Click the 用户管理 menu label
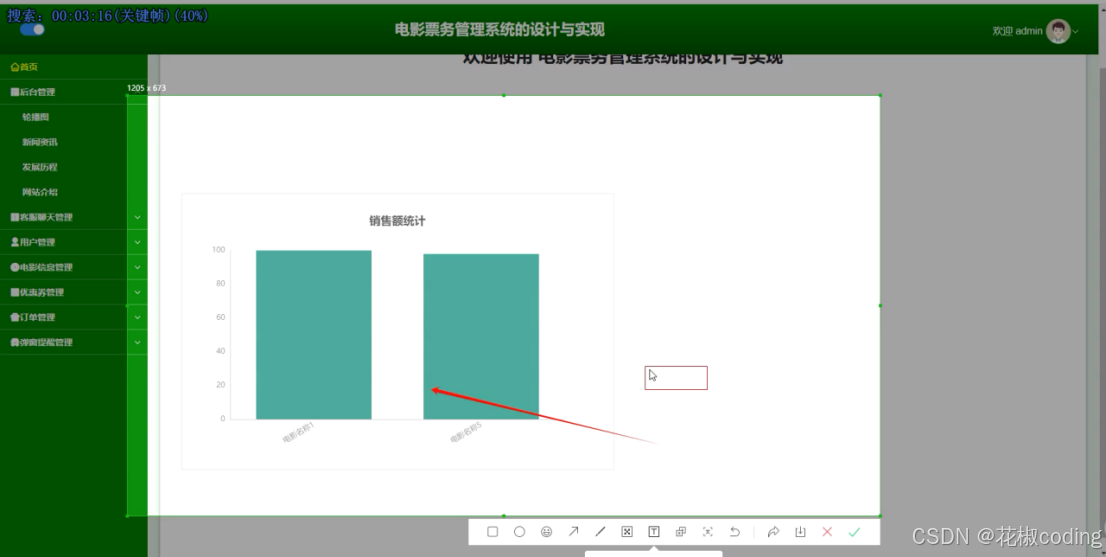Image resolution: width=1106 pixels, height=557 pixels. pos(37,242)
